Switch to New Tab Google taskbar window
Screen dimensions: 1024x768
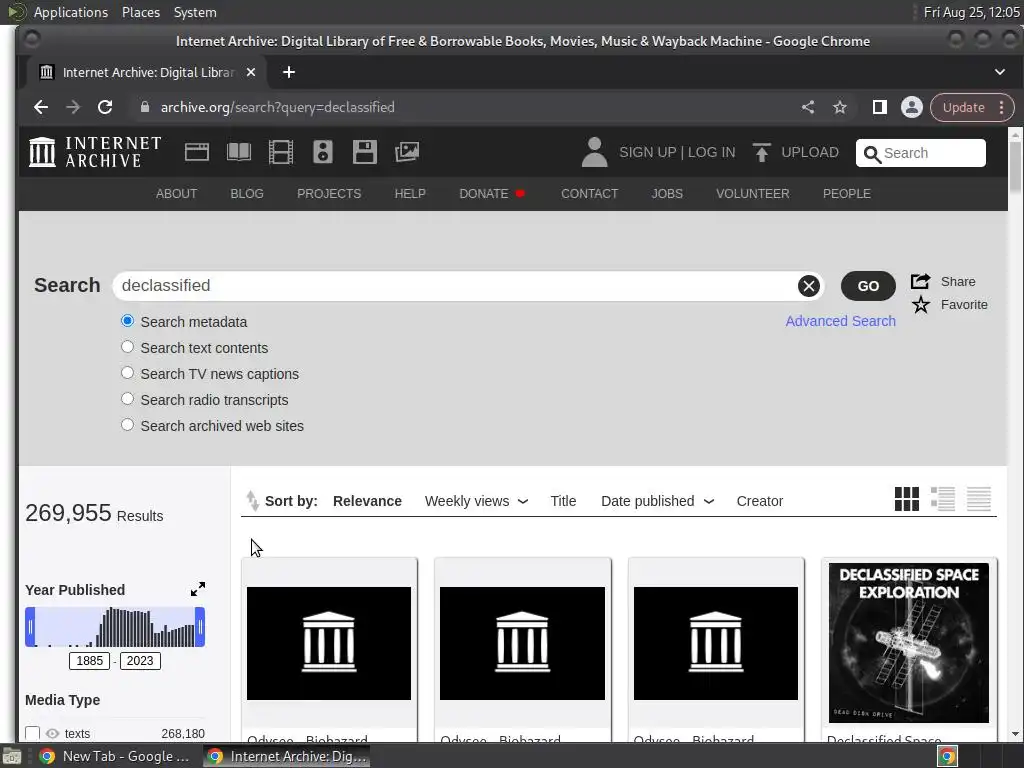click(x=115, y=756)
